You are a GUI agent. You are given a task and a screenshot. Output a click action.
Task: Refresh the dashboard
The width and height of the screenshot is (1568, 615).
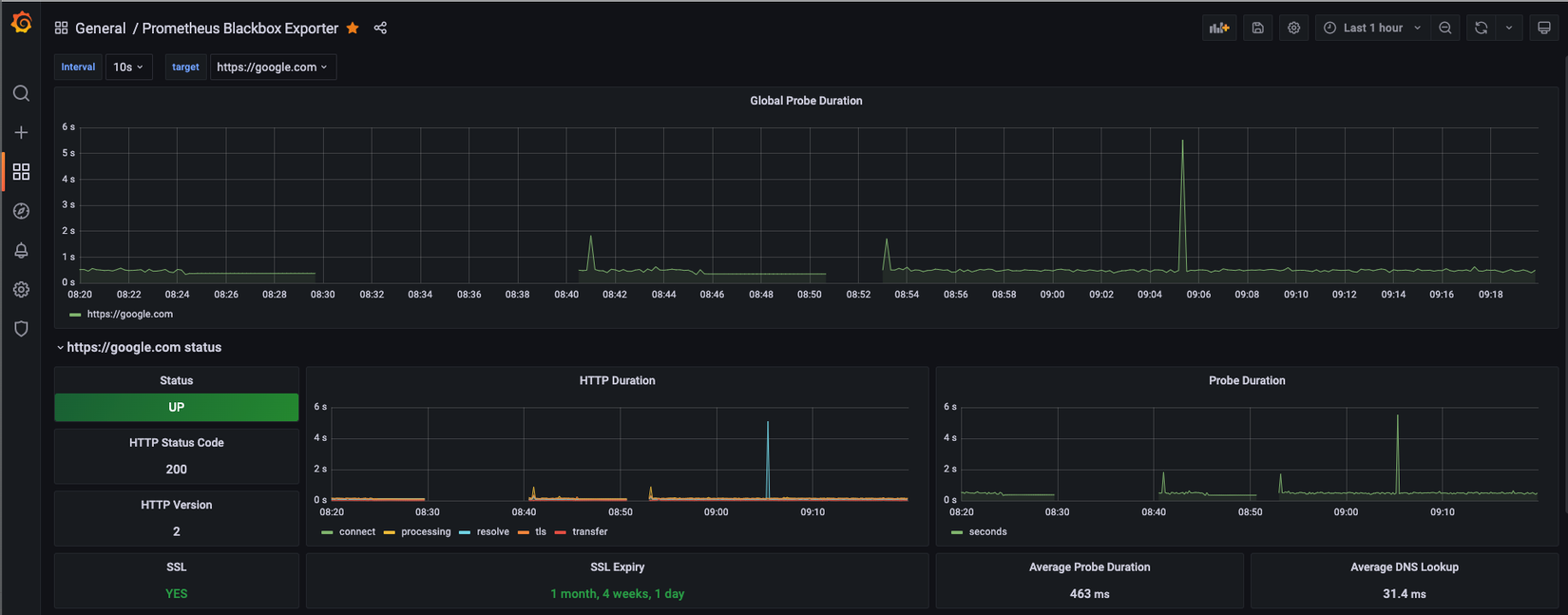1481,28
